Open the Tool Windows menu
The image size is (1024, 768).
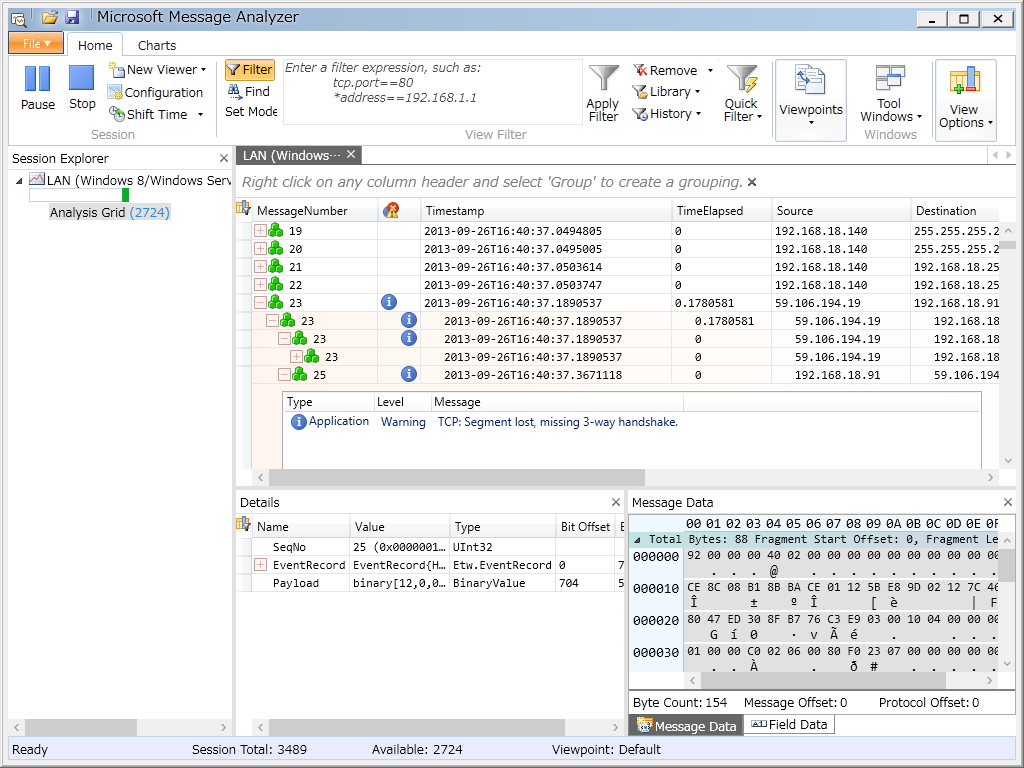[890, 94]
